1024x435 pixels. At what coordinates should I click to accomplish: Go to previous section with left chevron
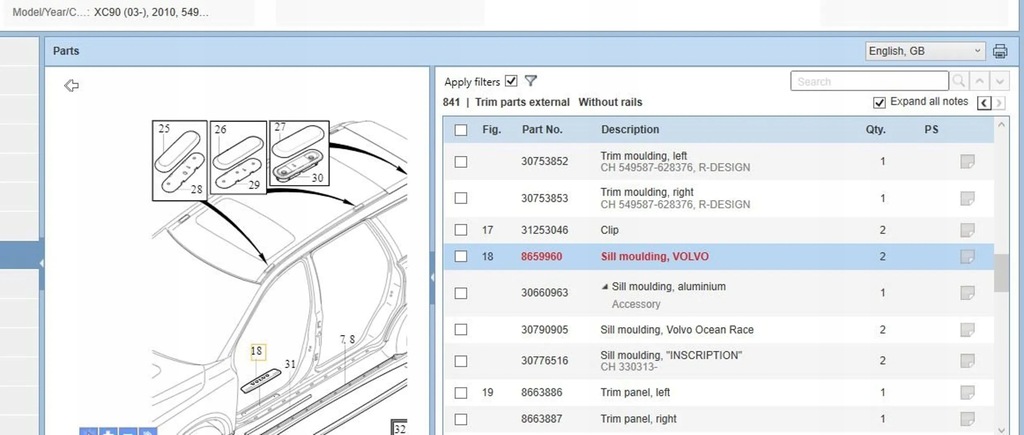pyautogui.click(x=984, y=103)
